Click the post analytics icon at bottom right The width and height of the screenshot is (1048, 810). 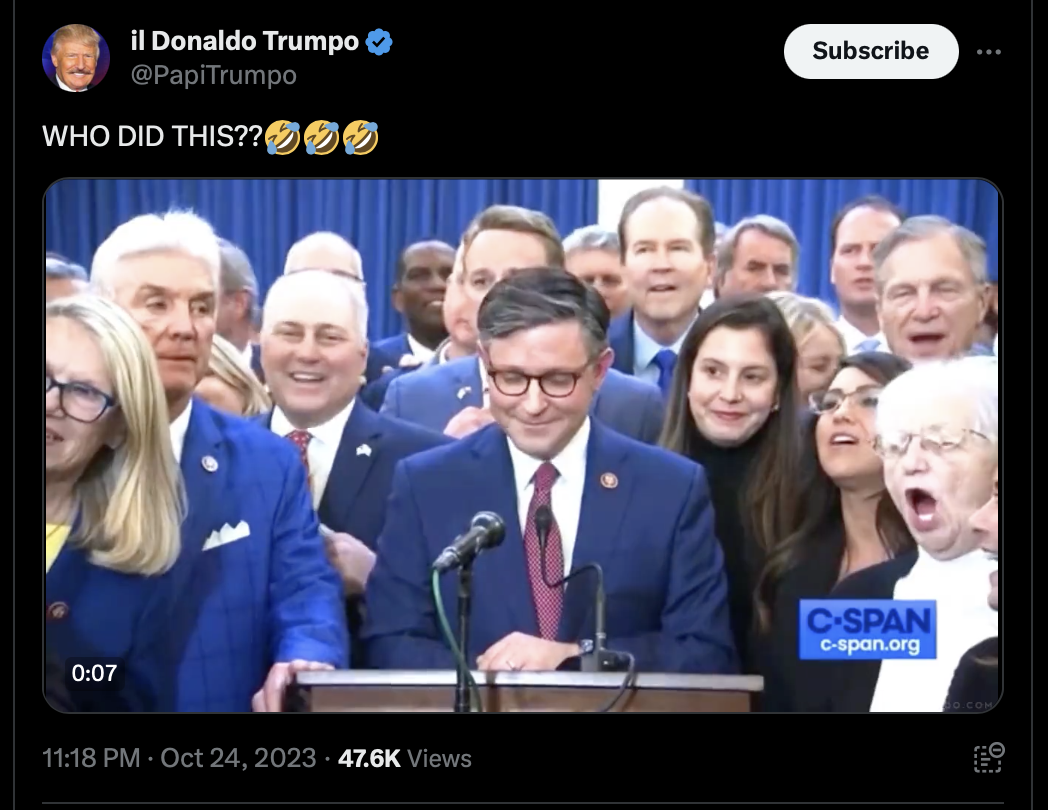[989, 758]
